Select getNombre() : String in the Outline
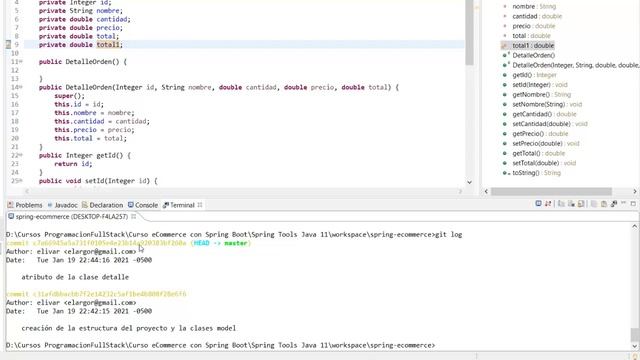The height and width of the screenshot is (360, 640). [x=542, y=95]
